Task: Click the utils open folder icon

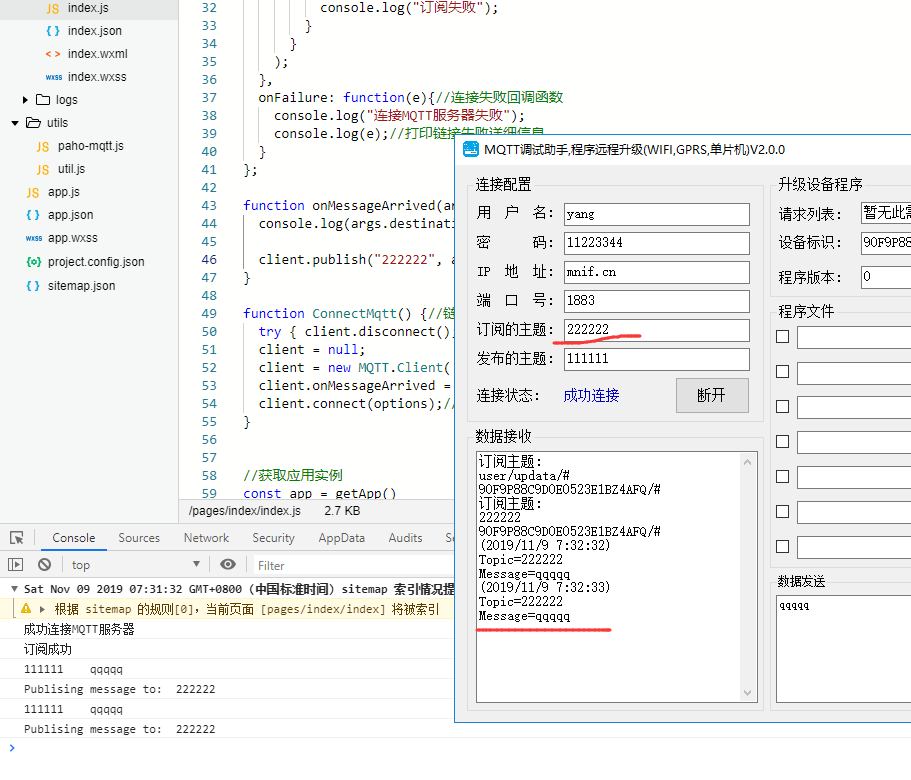Action: [x=34, y=123]
